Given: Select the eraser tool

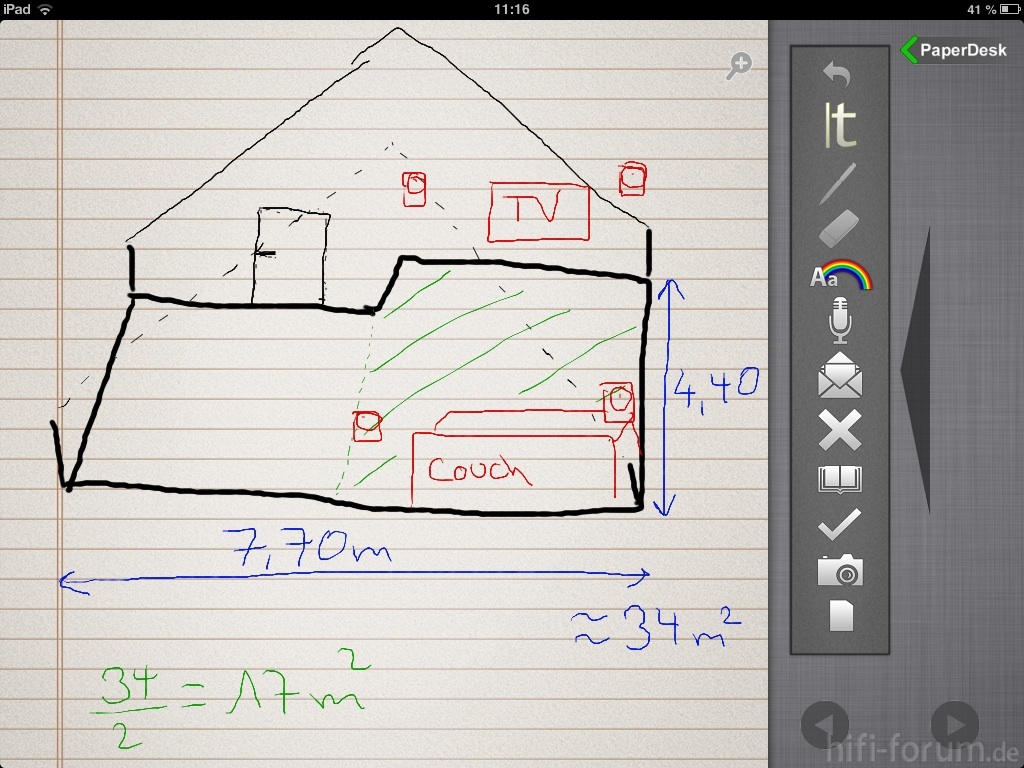Looking at the screenshot, I should (x=838, y=228).
